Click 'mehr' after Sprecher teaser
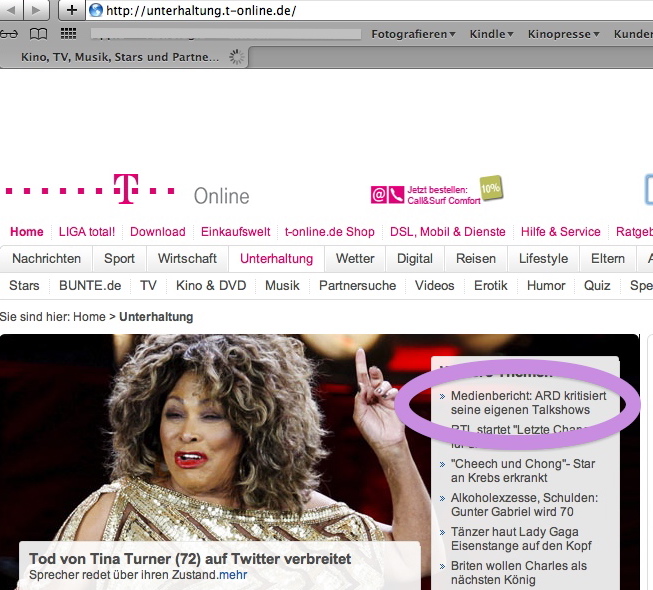 pos(233,575)
